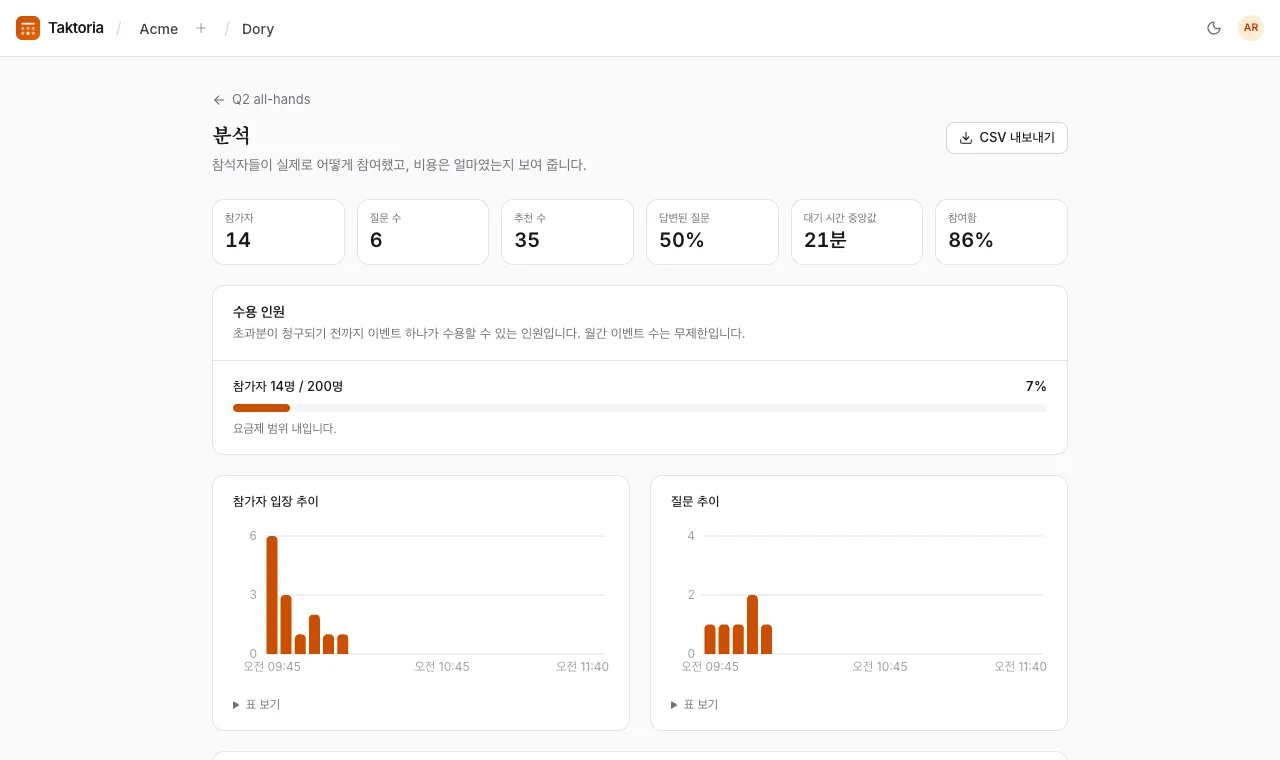Image resolution: width=1280 pixels, height=760 pixels.
Task: Click the plus icon next to Acme
Action: click(201, 28)
